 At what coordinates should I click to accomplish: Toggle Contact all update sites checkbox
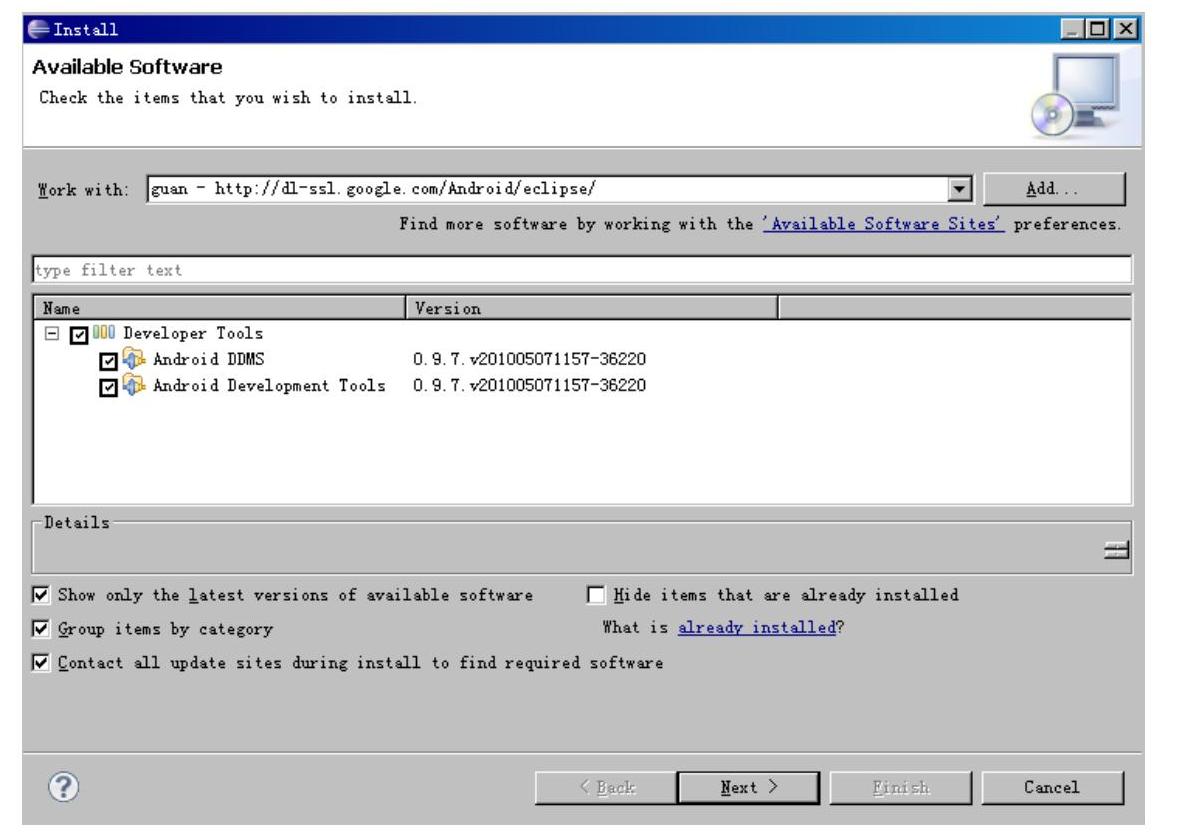(x=41, y=662)
